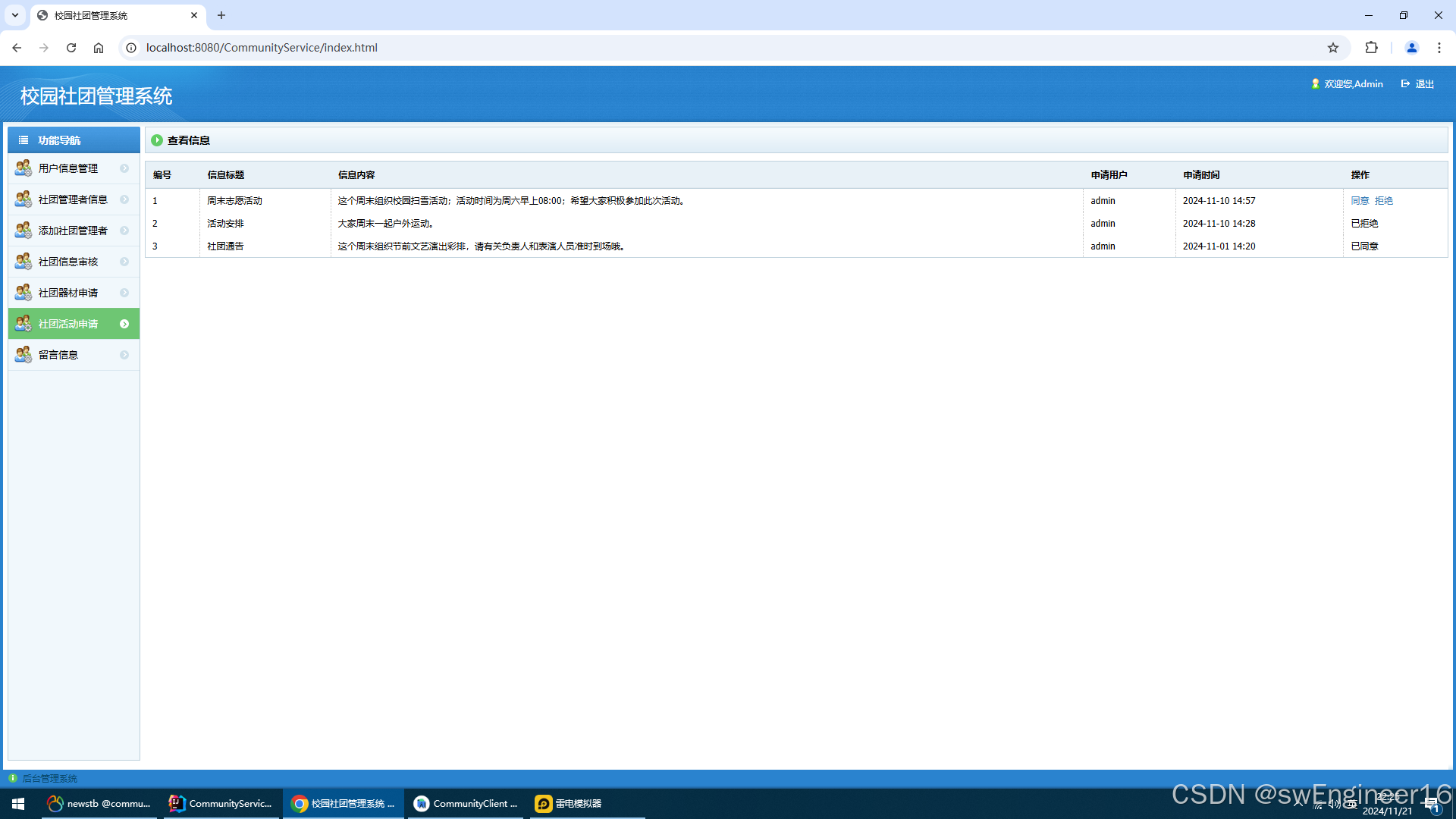Open the Chrome profile avatar icon
The width and height of the screenshot is (1456, 819).
click(1411, 48)
